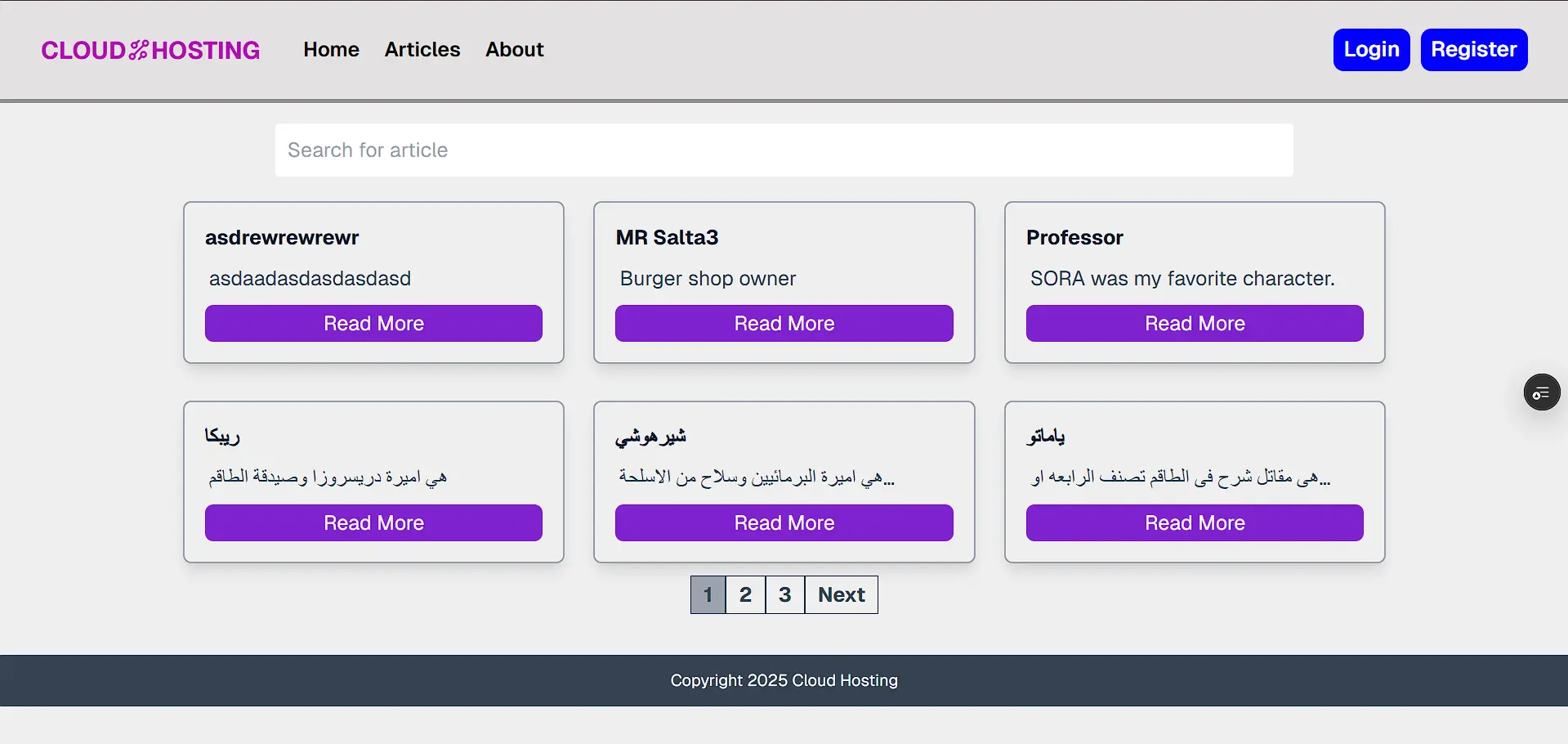
Task: Advance with the Next pagination button
Action: 841,595
